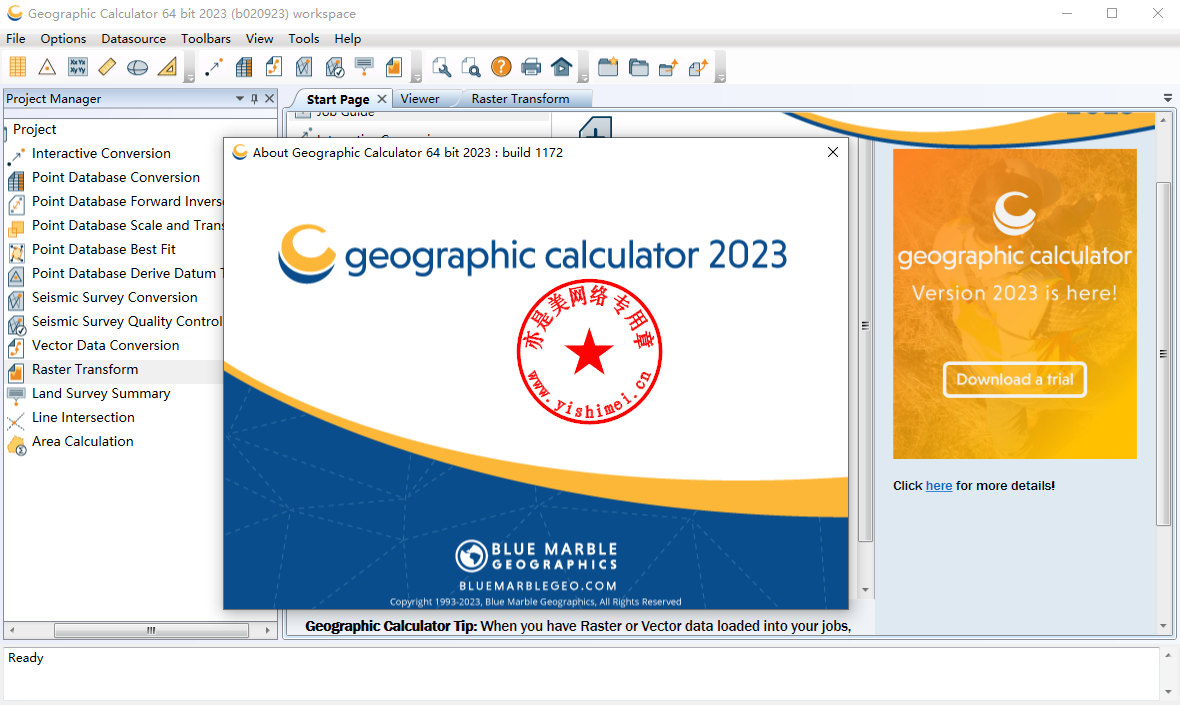Screen dimensions: 1180x705
Task: Launch Vector Data Conversion from the toolbar
Action: (x=274, y=67)
